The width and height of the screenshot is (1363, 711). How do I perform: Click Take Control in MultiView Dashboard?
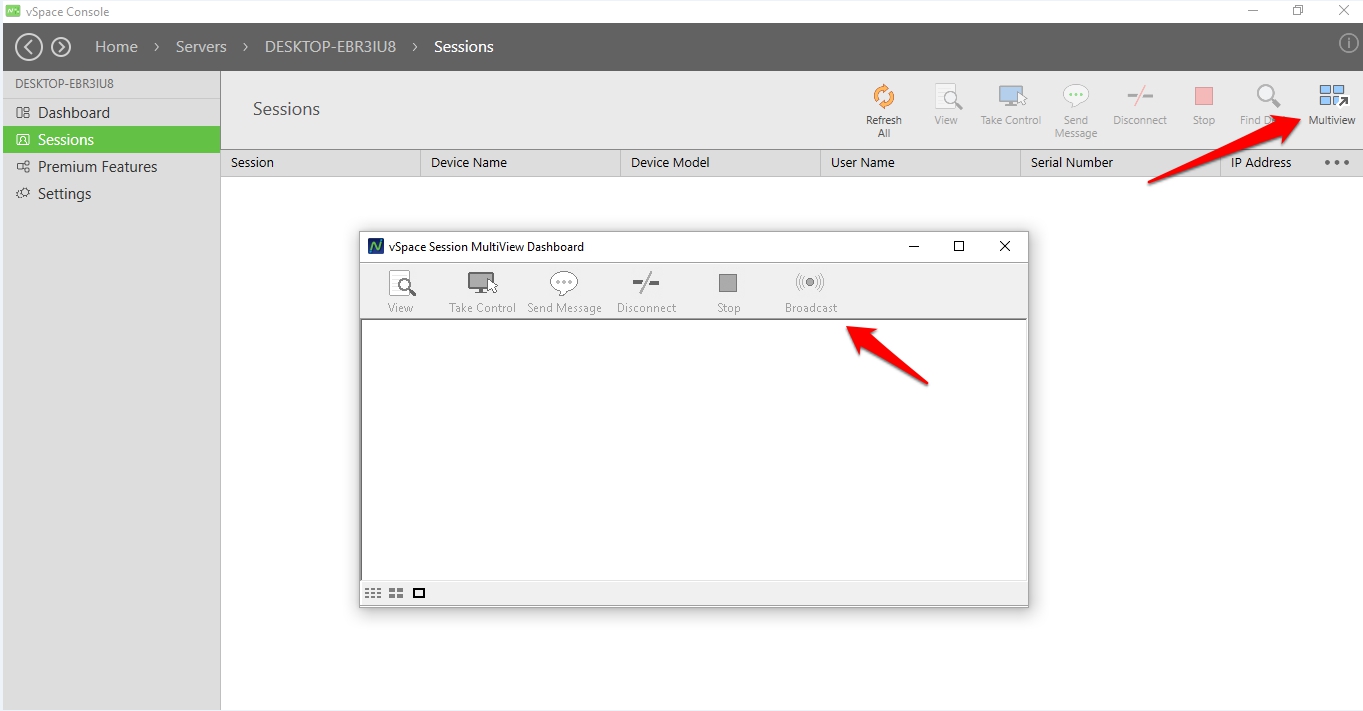[x=482, y=292]
